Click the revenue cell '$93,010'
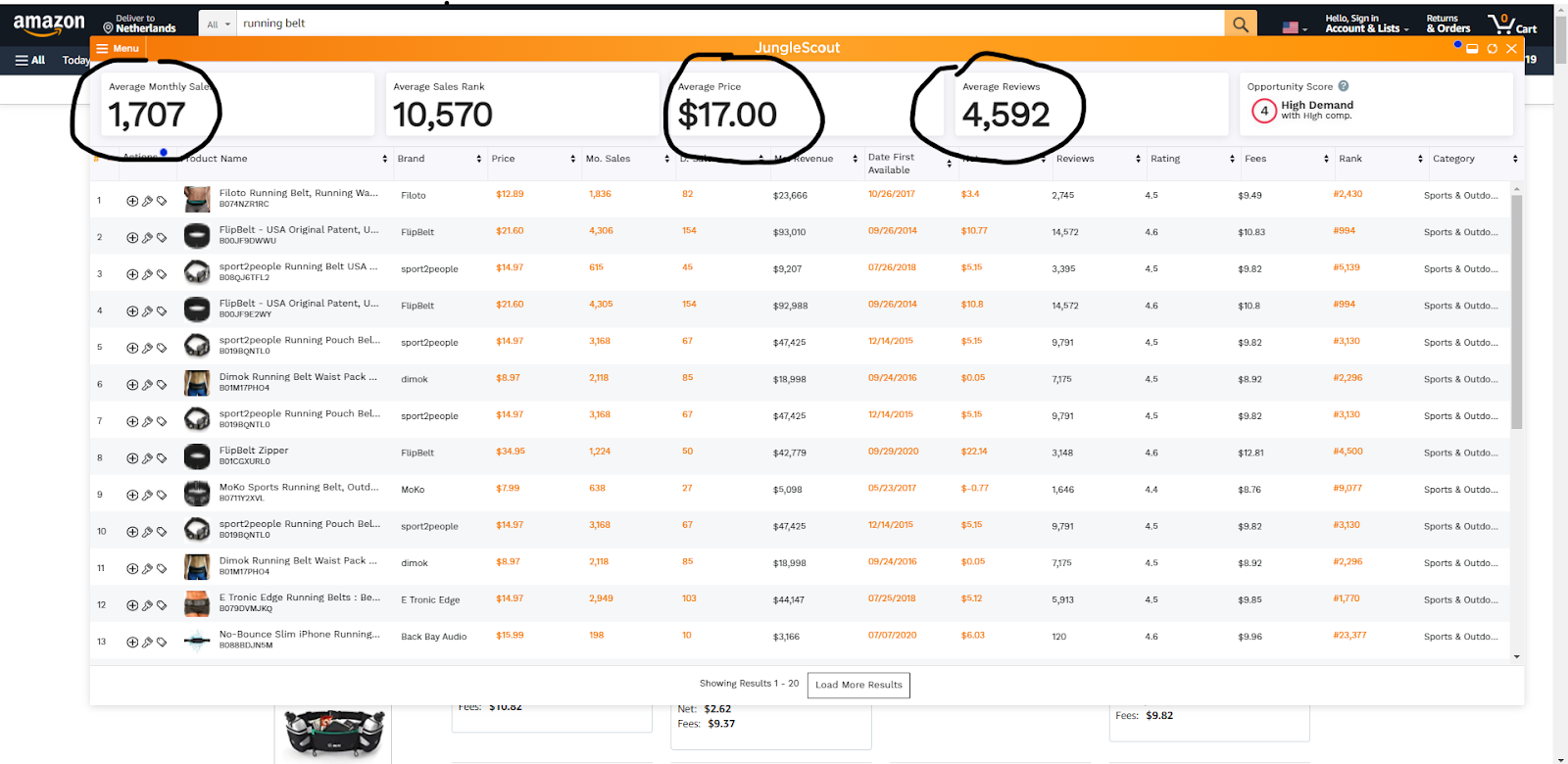Screen dimensions: 1568x764 (789, 232)
